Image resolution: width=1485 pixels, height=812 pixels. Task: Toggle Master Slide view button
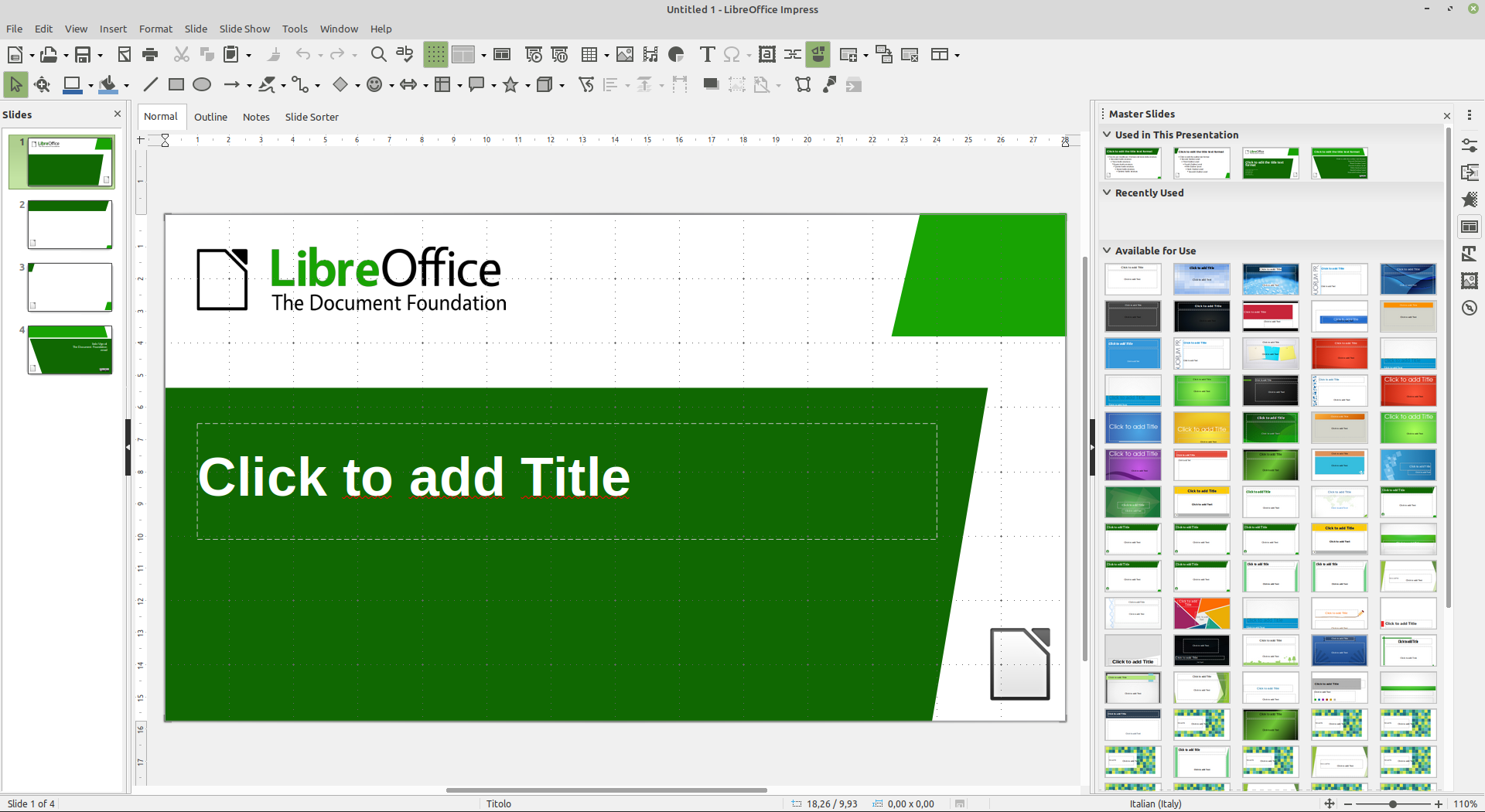point(502,55)
